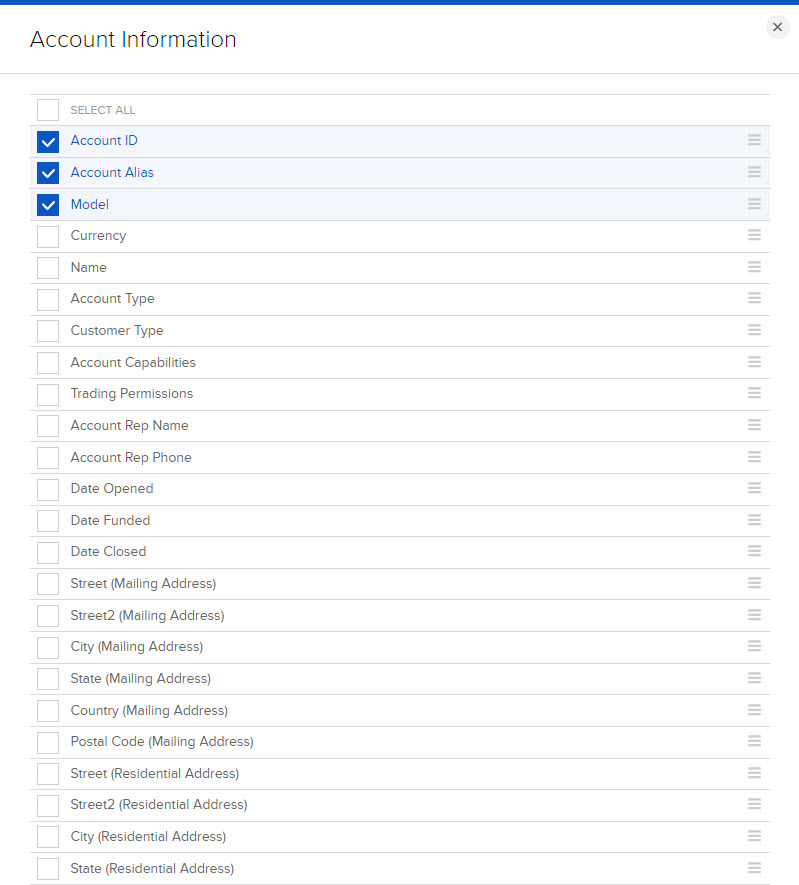
Task: Uncheck the Model checkbox
Action: click(47, 204)
